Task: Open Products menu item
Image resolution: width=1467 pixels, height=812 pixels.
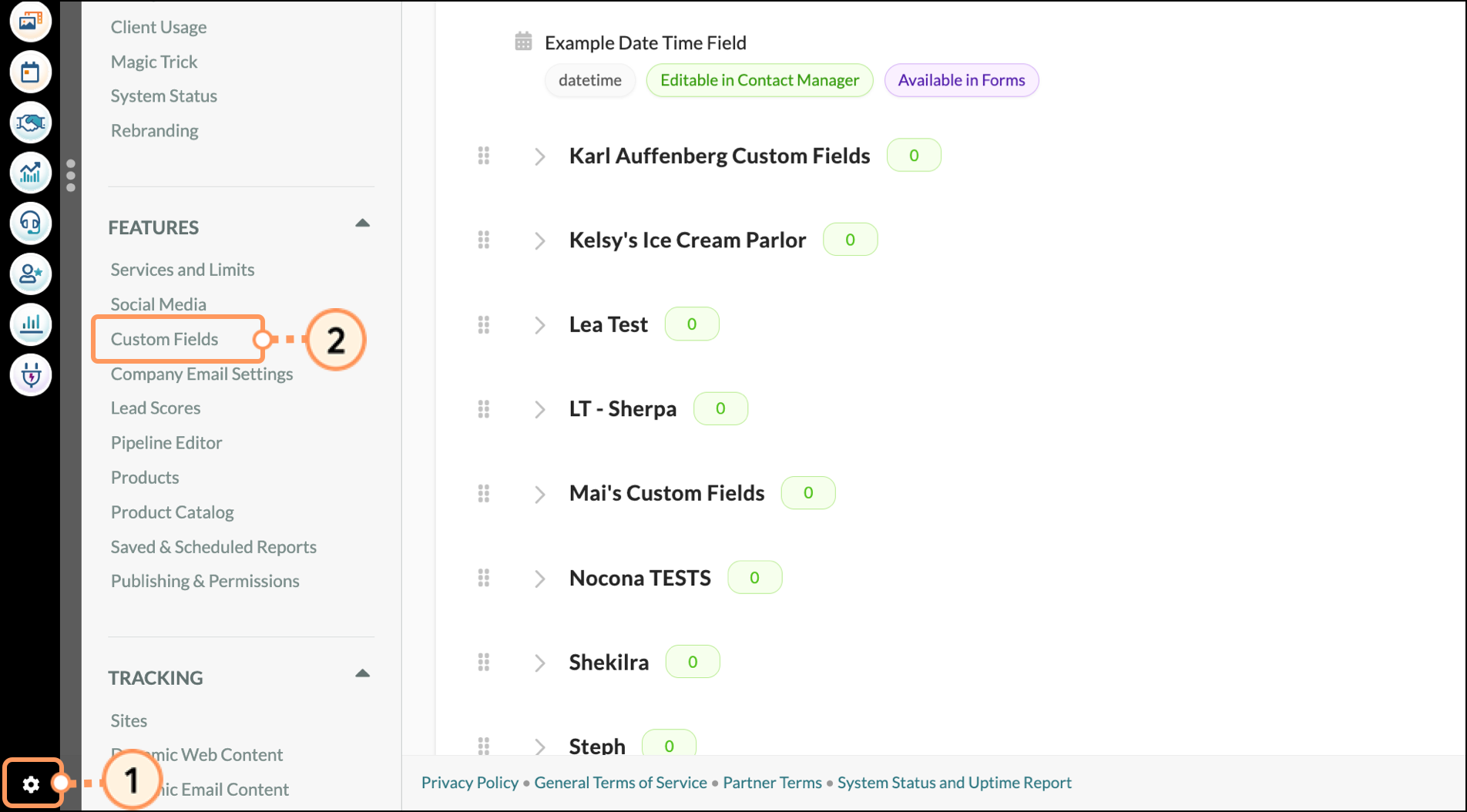Action: click(145, 478)
